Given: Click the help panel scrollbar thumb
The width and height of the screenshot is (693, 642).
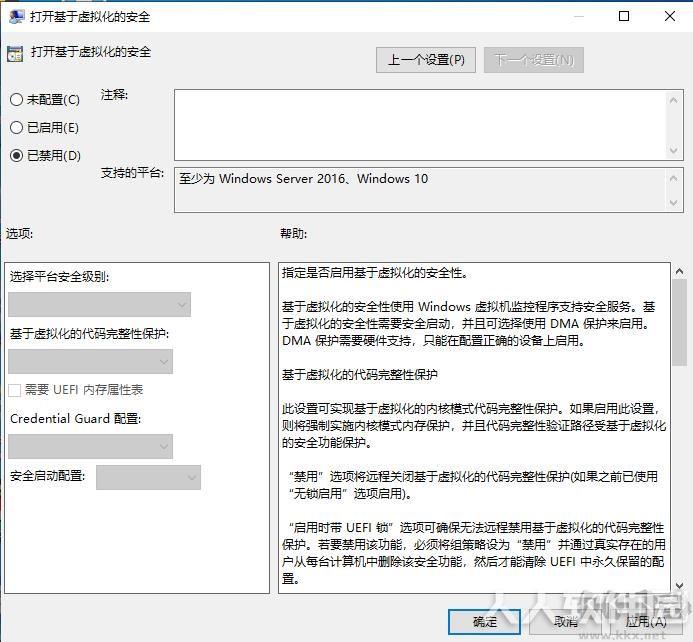Looking at the screenshot, I should 679,323.
